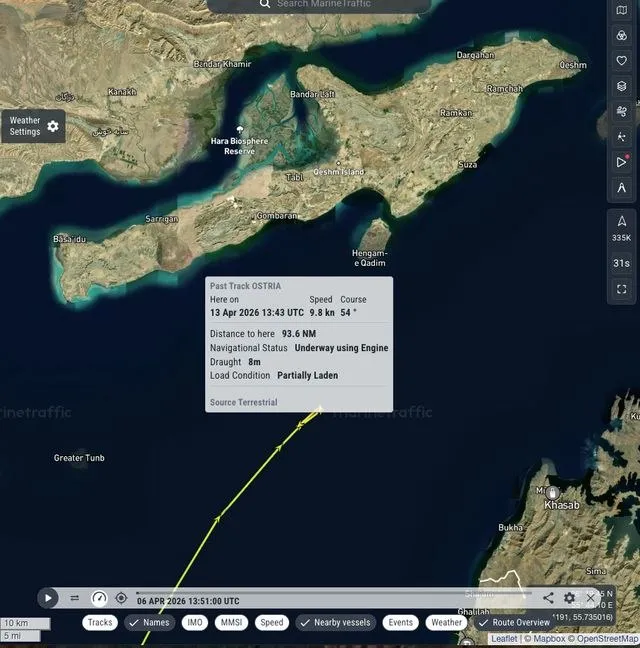Click the distance measuring compass icon
Viewport: 640px width, 648px height.
click(x=622, y=186)
